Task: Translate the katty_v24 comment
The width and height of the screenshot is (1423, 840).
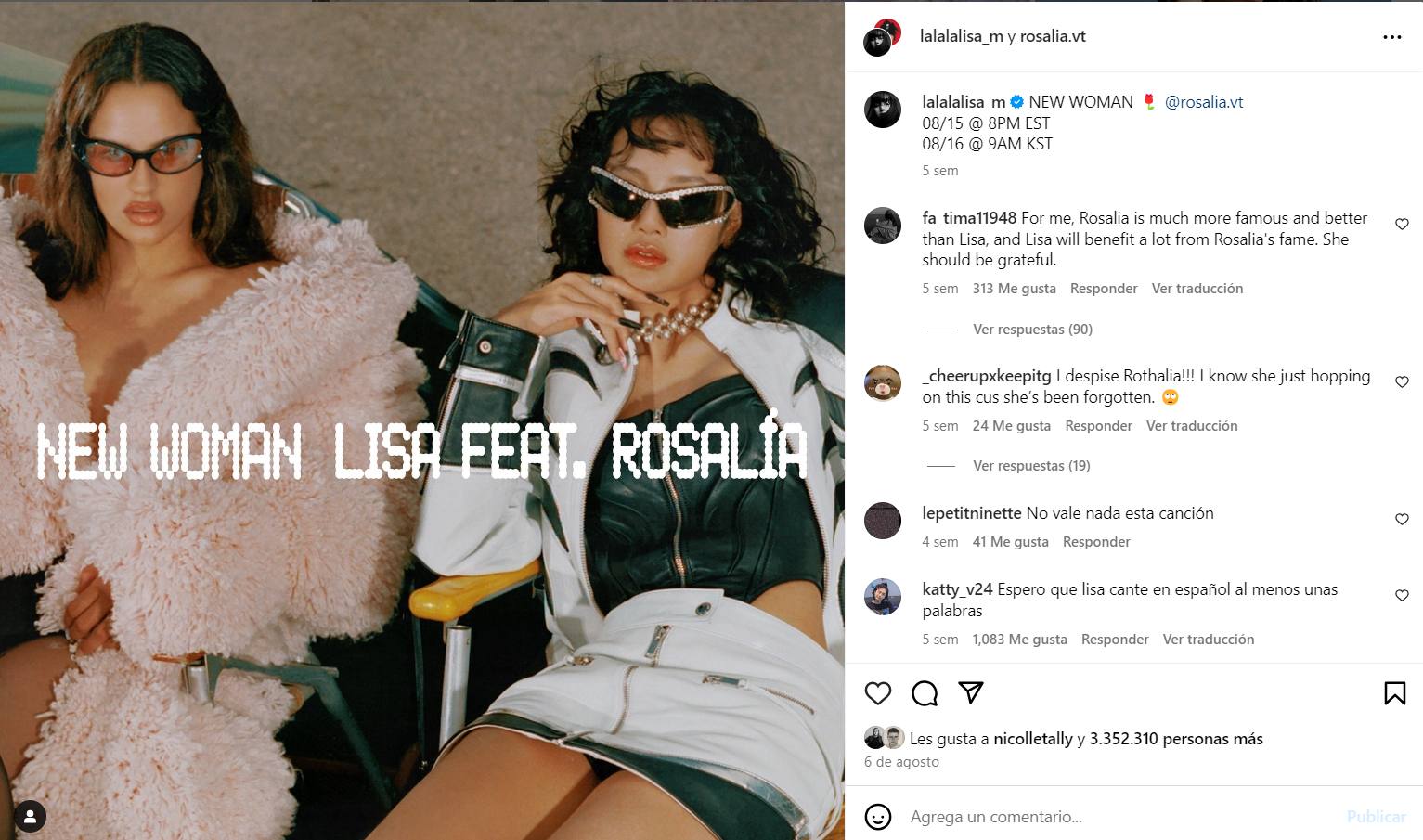Action: pyautogui.click(x=1208, y=639)
